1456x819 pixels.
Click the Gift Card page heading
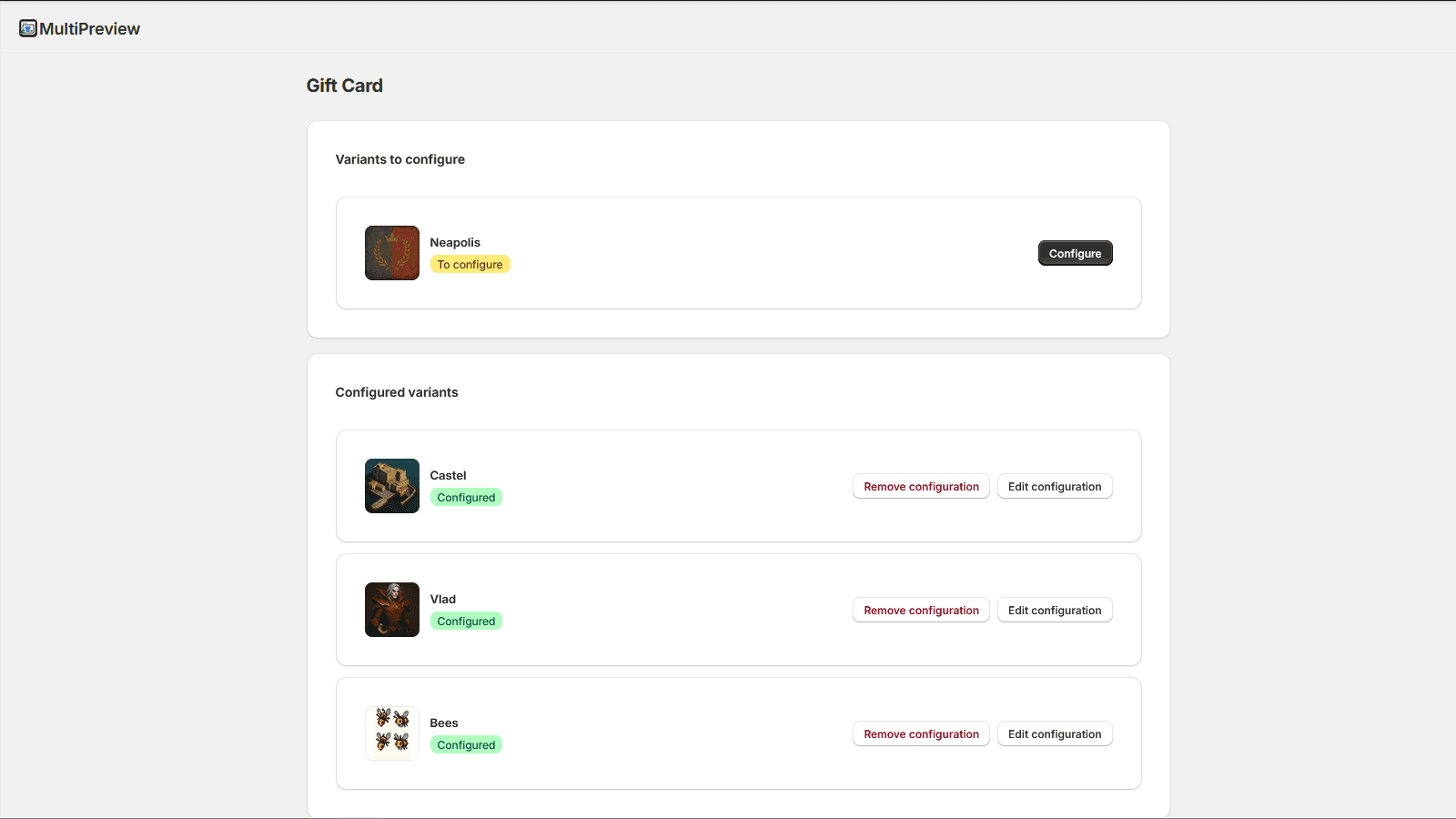click(x=344, y=86)
